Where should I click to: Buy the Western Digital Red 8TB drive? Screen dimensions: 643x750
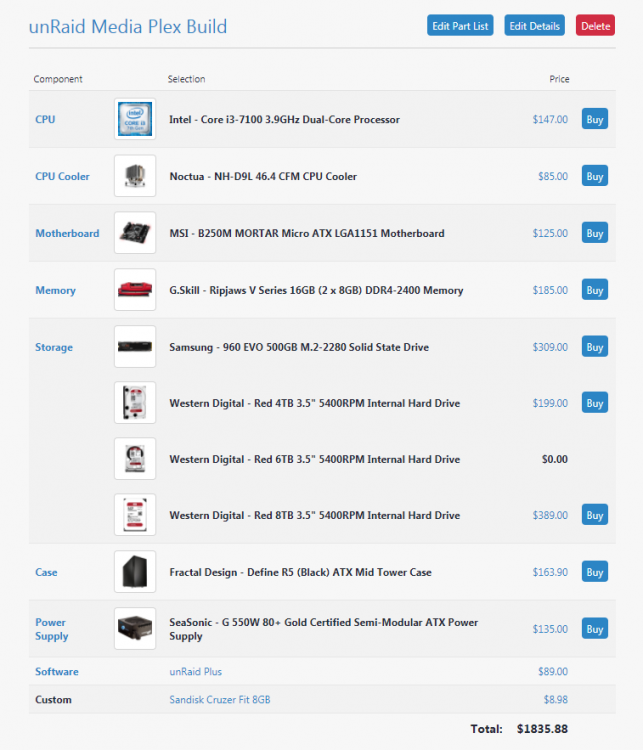coord(595,515)
